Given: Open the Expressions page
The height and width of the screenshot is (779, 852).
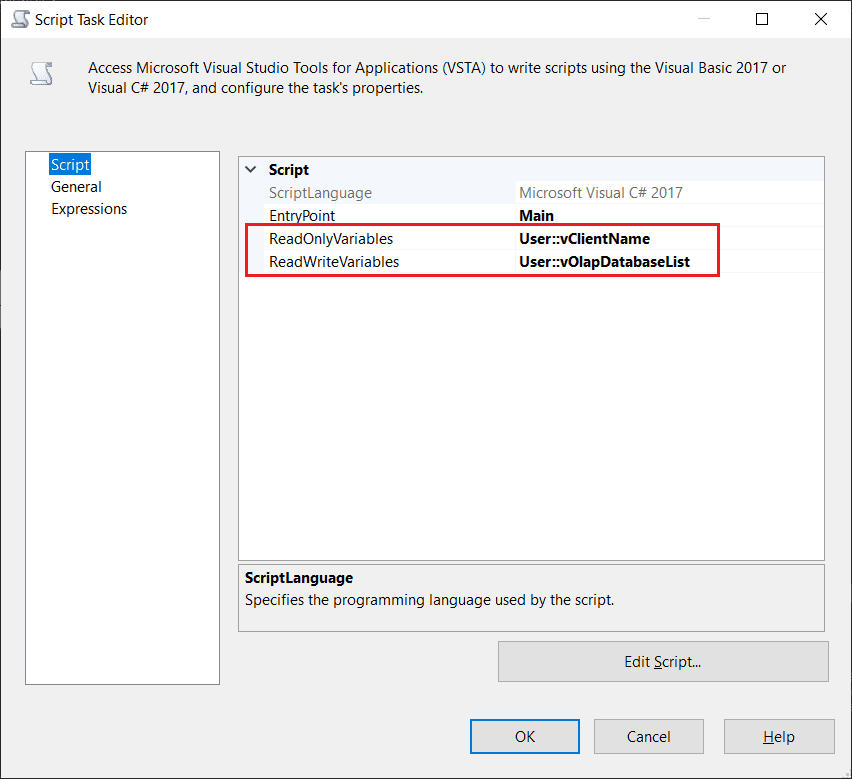Looking at the screenshot, I should 89,209.
